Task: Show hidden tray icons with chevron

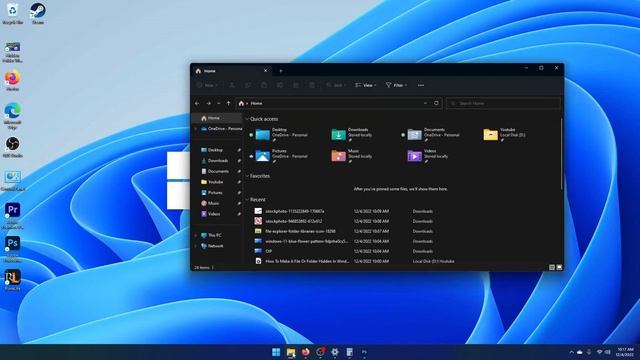Action: tap(571, 352)
